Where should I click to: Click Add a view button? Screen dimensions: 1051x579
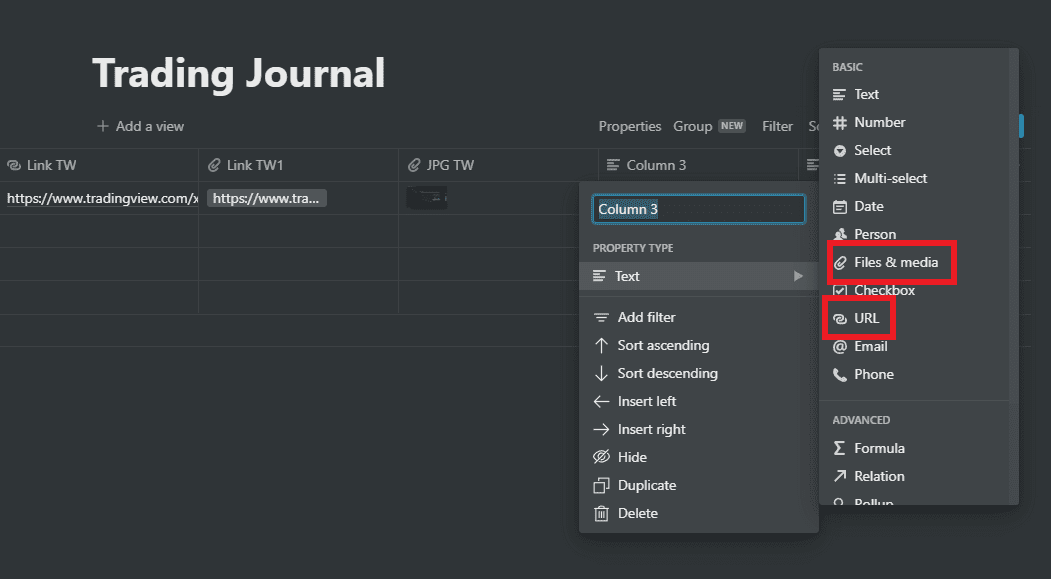[x=140, y=126]
